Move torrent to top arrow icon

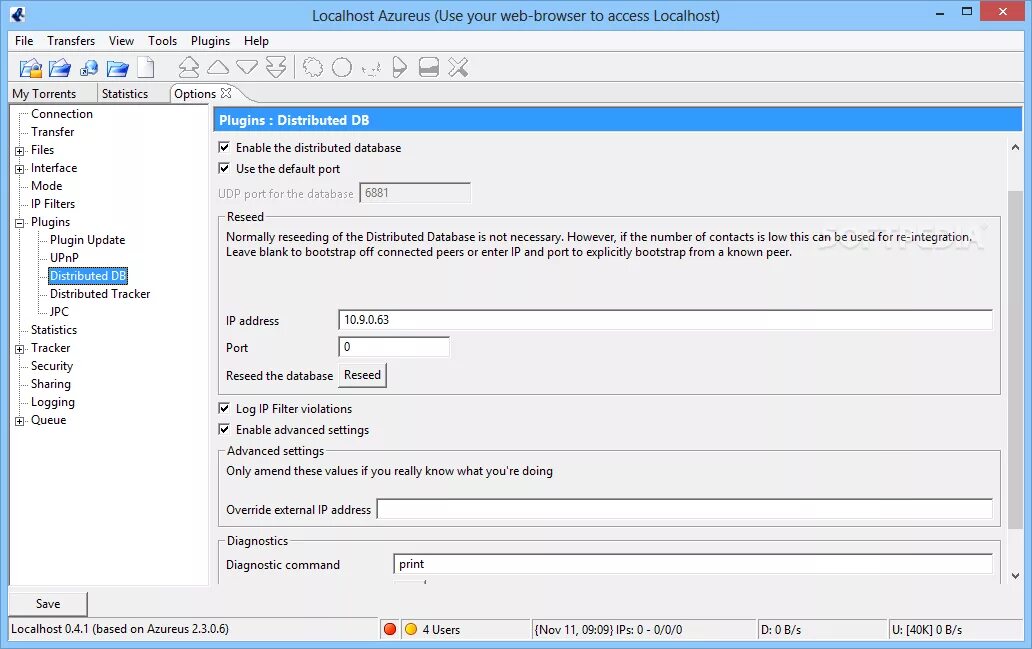click(x=189, y=67)
